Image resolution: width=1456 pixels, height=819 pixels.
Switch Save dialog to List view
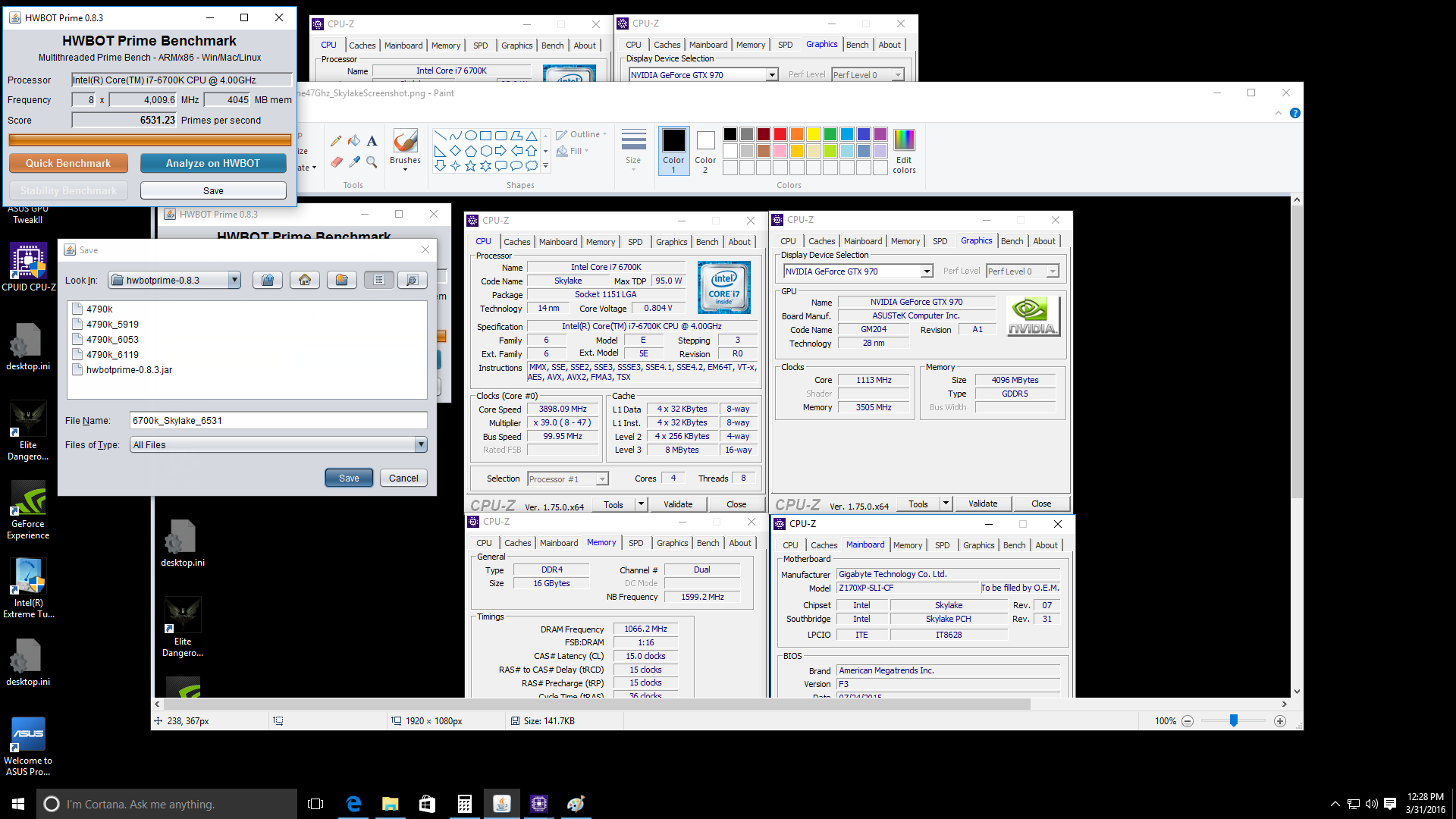(379, 280)
